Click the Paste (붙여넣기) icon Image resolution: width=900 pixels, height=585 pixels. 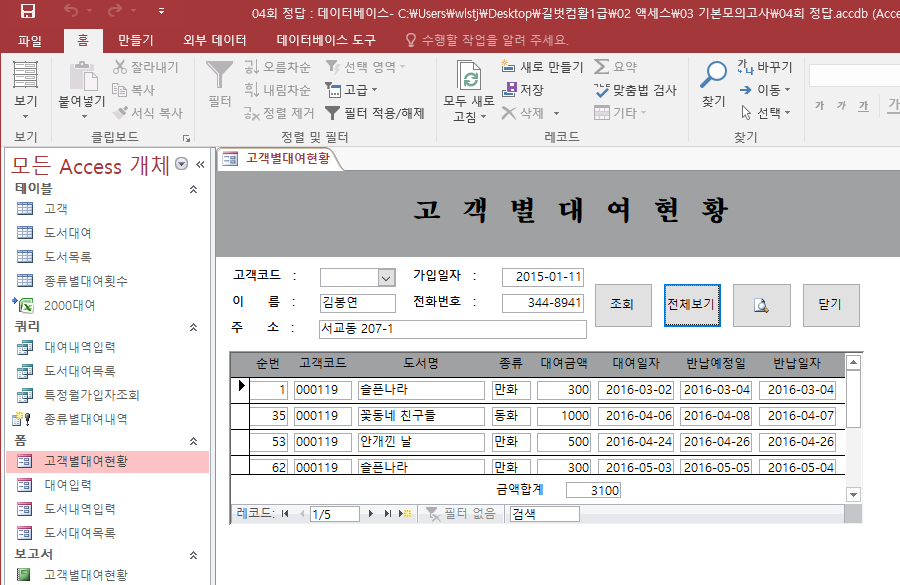[x=81, y=76]
